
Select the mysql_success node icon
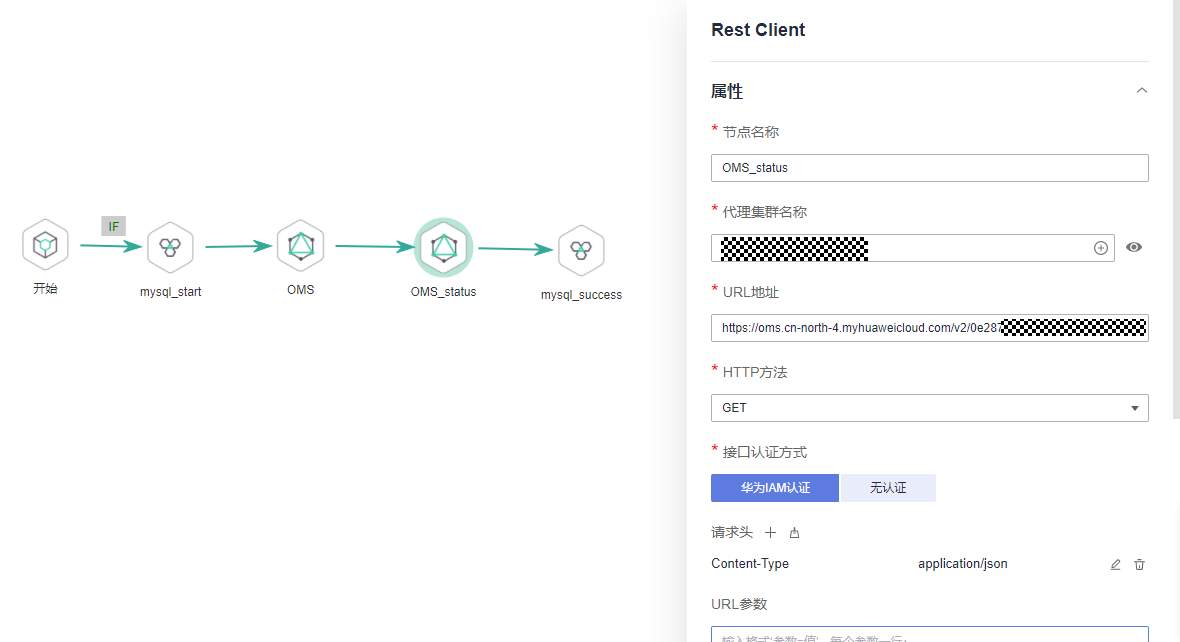(x=581, y=249)
